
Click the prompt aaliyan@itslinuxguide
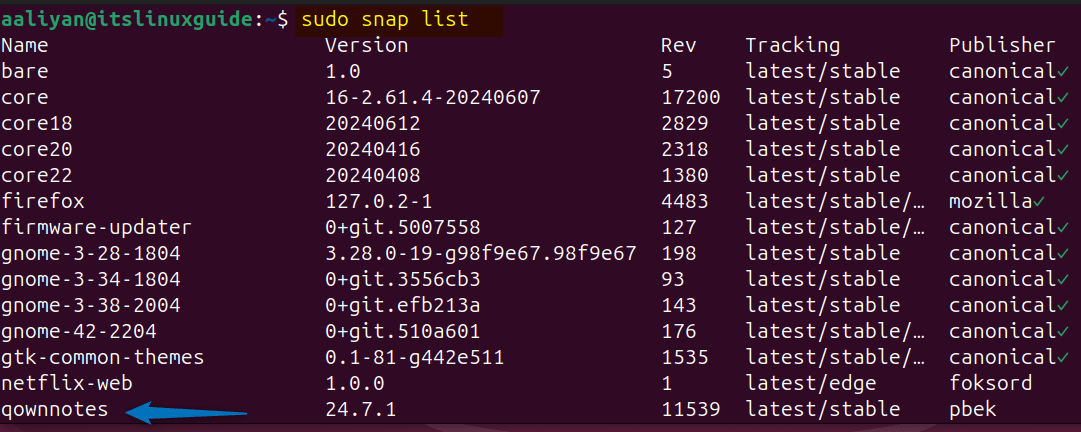click(126, 20)
